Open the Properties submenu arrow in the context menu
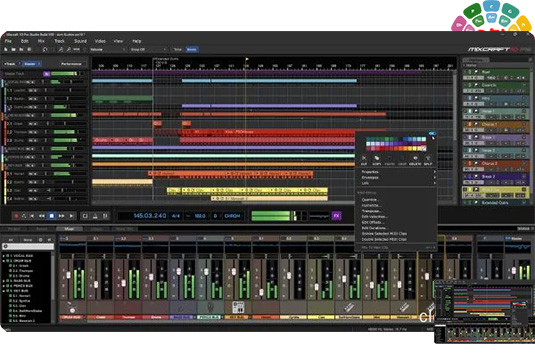Image resolution: width=535 pixels, height=363 pixels. click(434, 172)
